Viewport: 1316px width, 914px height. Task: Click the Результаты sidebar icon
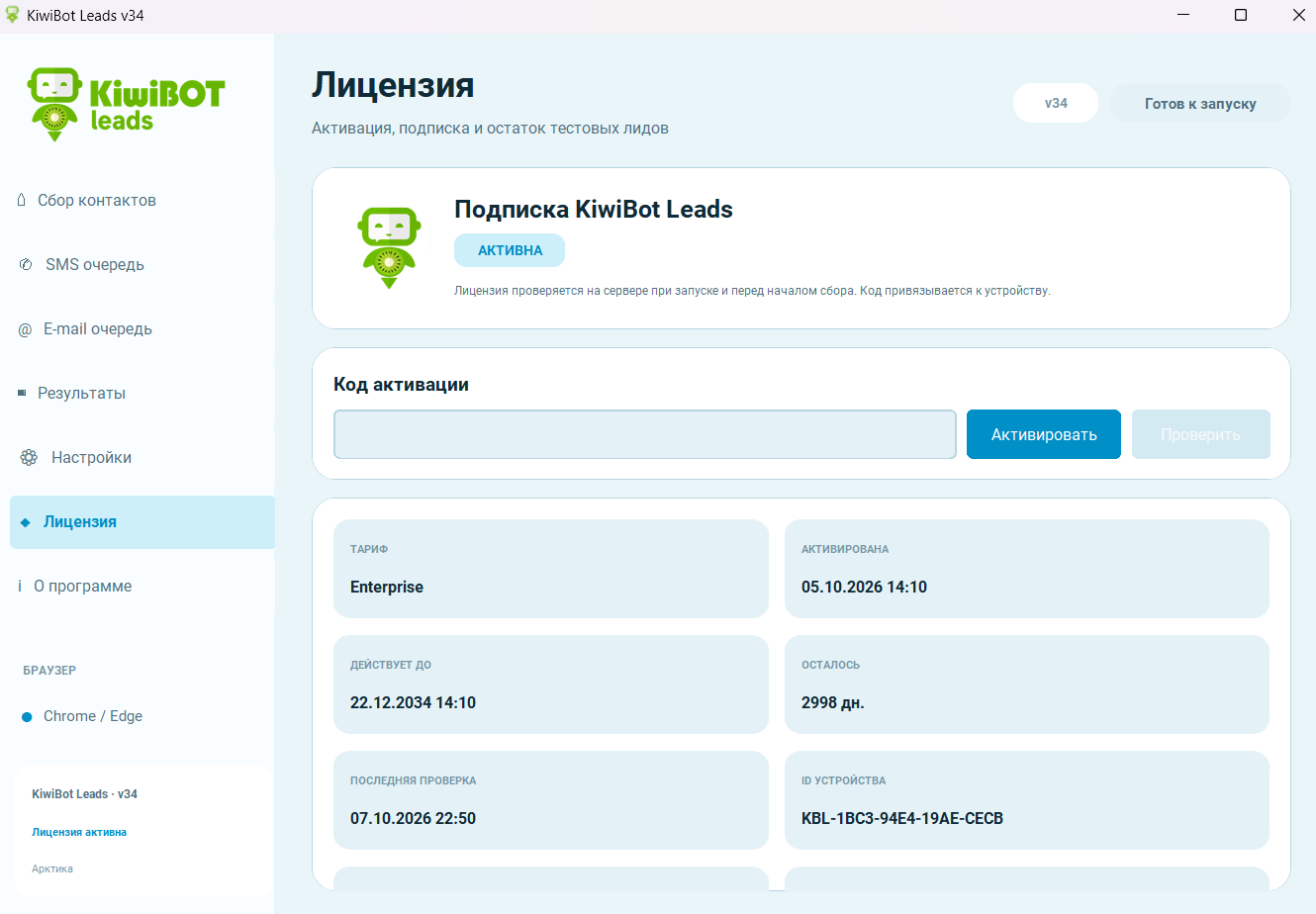22,393
